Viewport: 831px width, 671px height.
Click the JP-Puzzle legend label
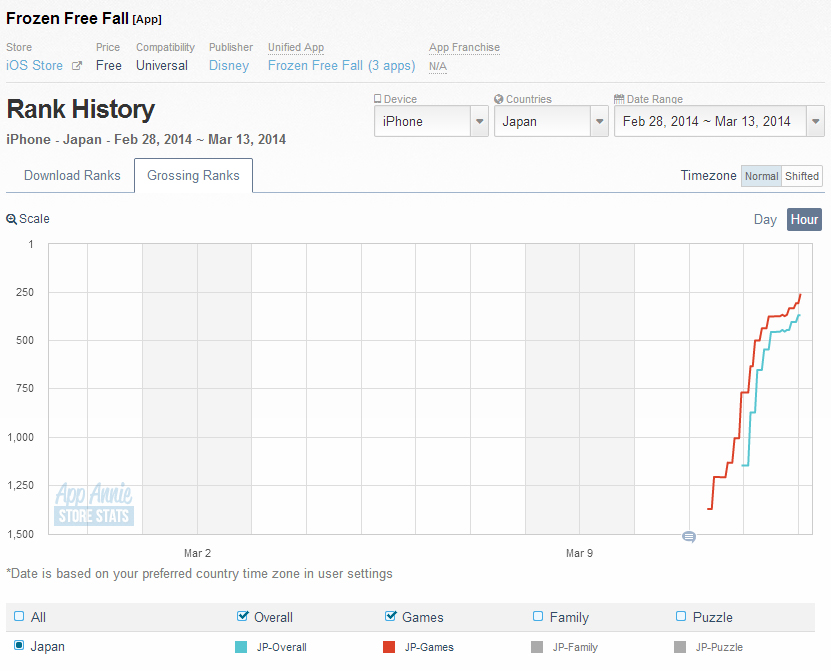719,647
